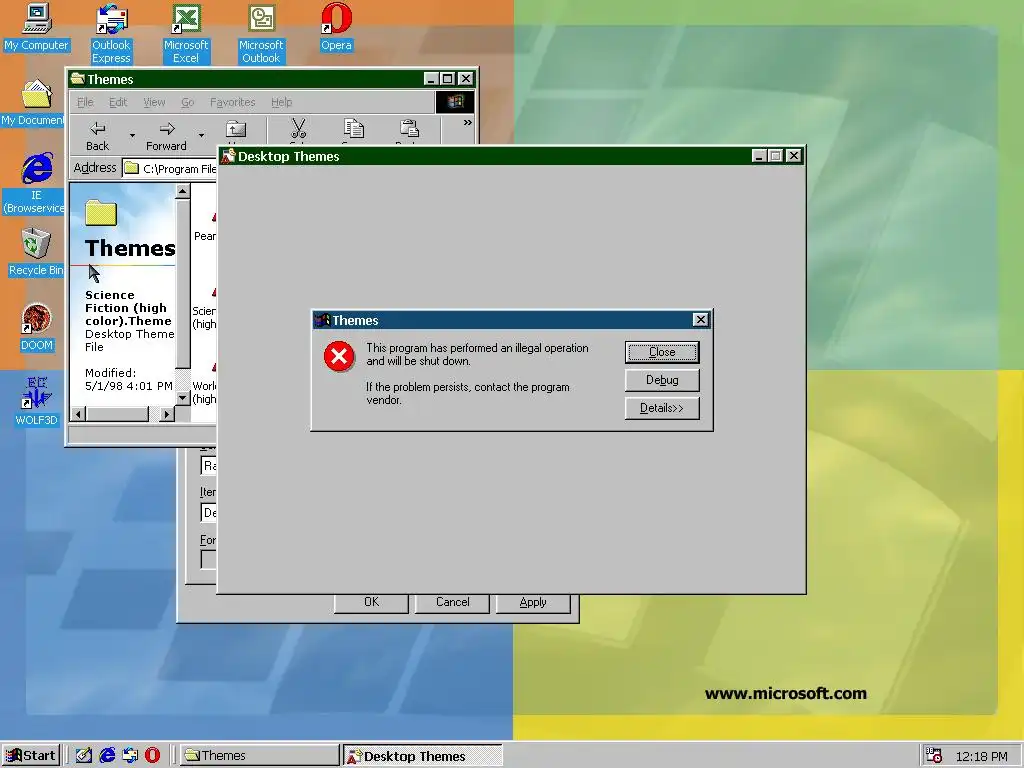
Task: Open Help menu in Themes window
Action: click(x=281, y=102)
